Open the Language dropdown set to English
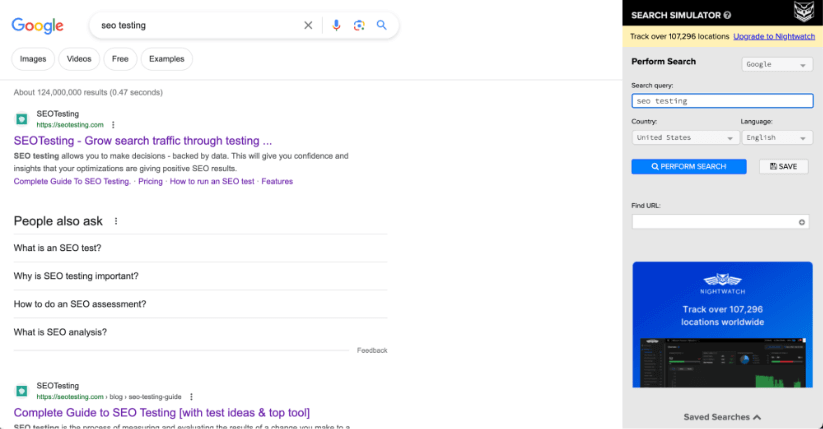Viewport: 823px width, 429px height. click(x=776, y=138)
